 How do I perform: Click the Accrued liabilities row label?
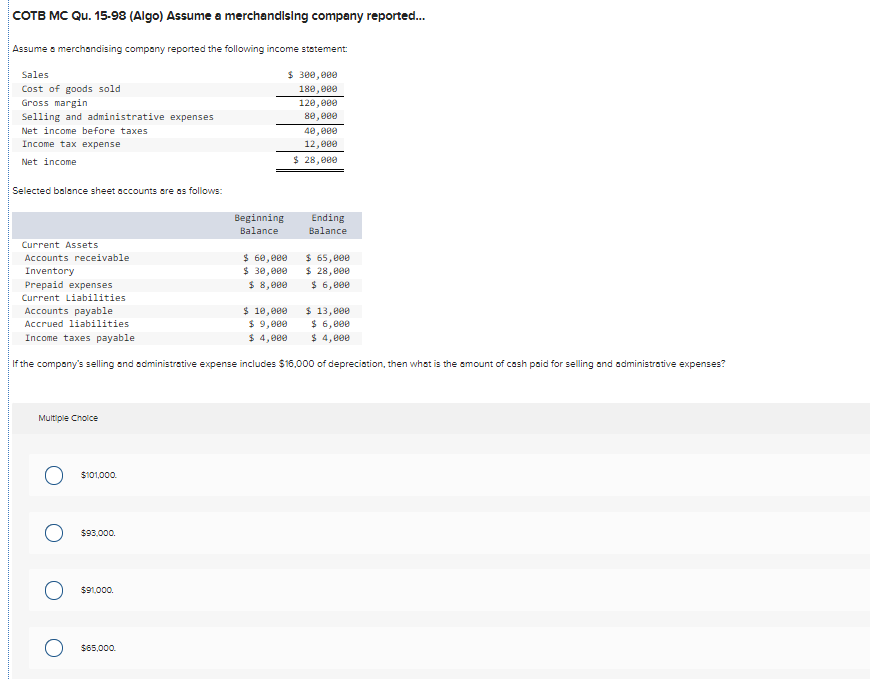[x=77, y=324]
